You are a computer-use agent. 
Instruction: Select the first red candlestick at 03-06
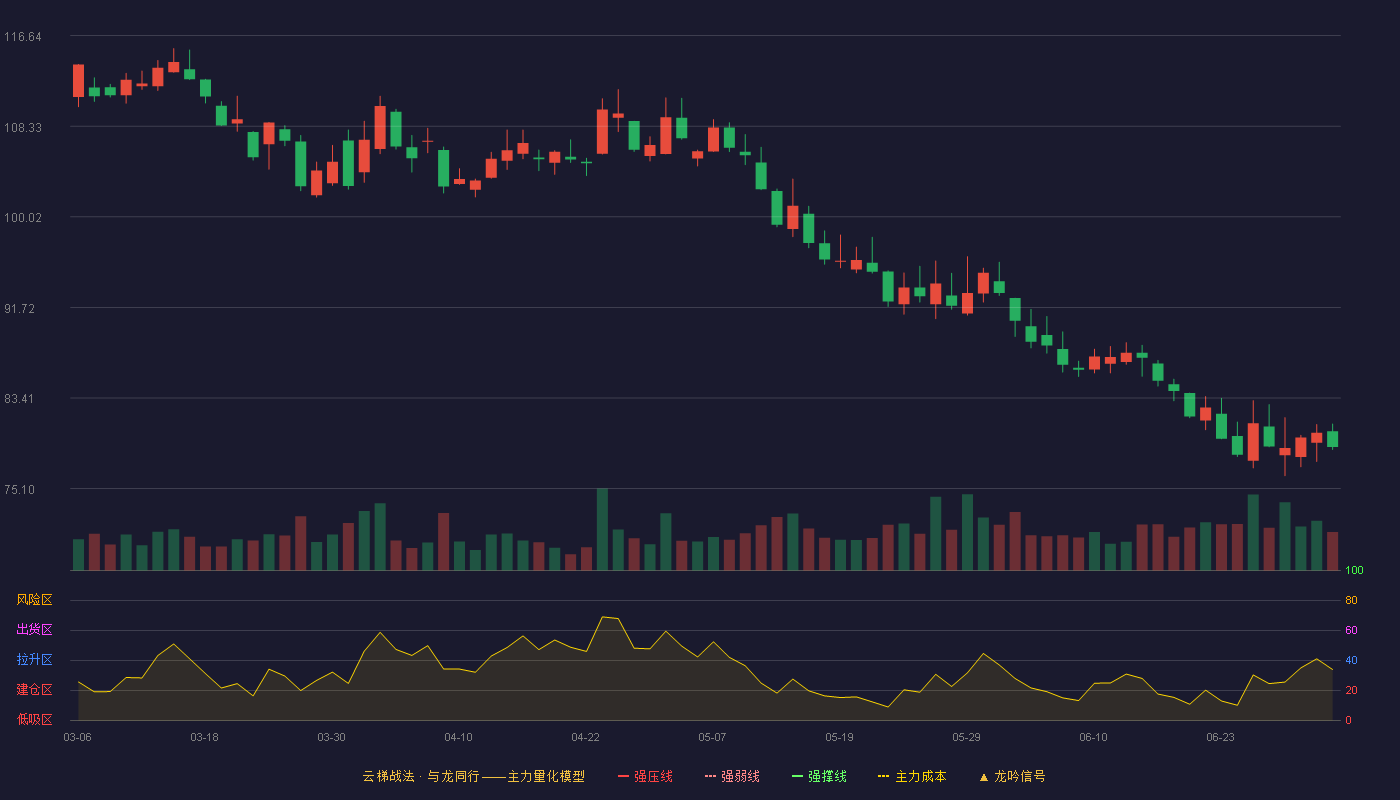coord(78,81)
